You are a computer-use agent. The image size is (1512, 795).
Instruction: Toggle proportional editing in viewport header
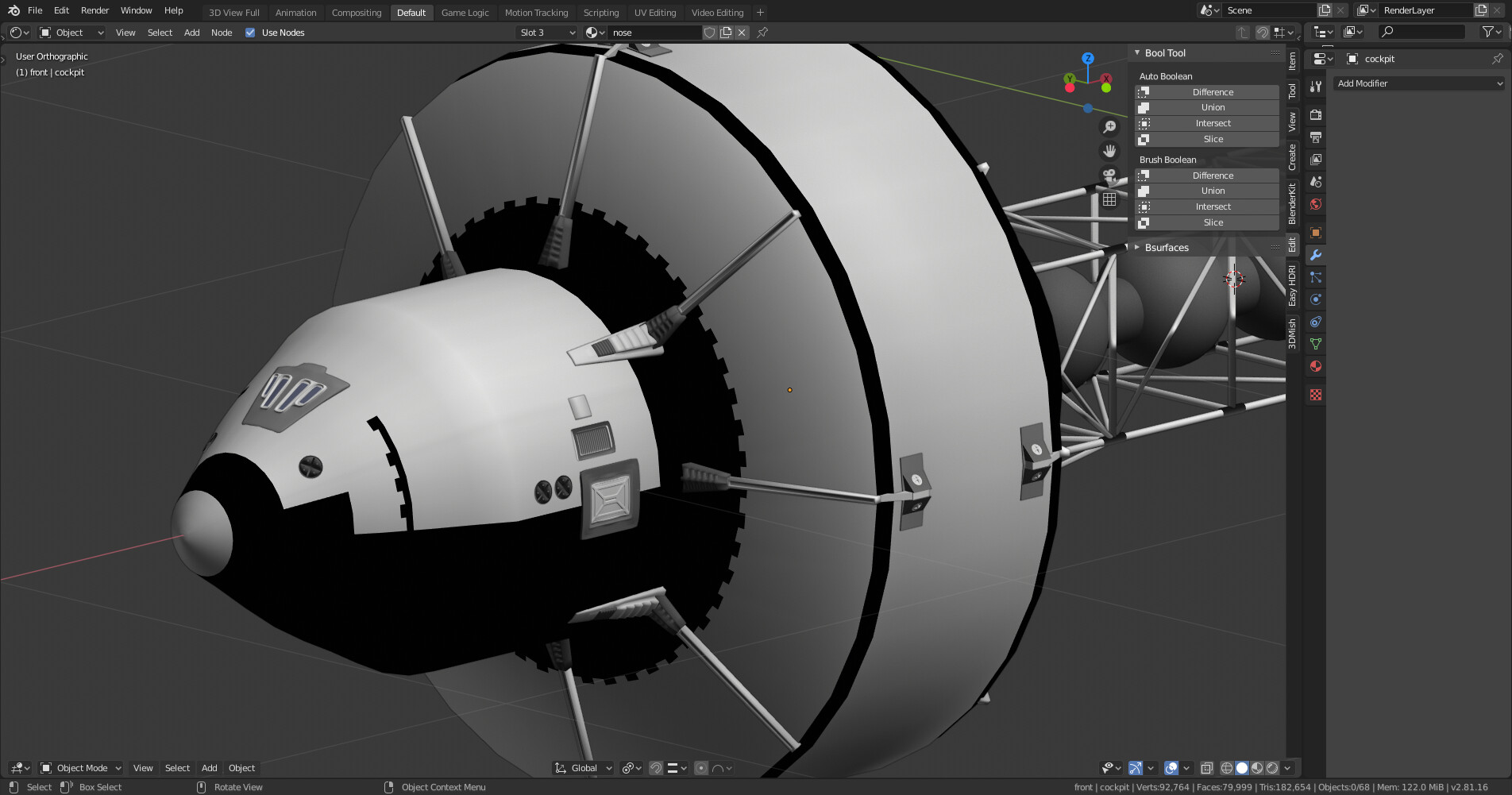click(701, 768)
